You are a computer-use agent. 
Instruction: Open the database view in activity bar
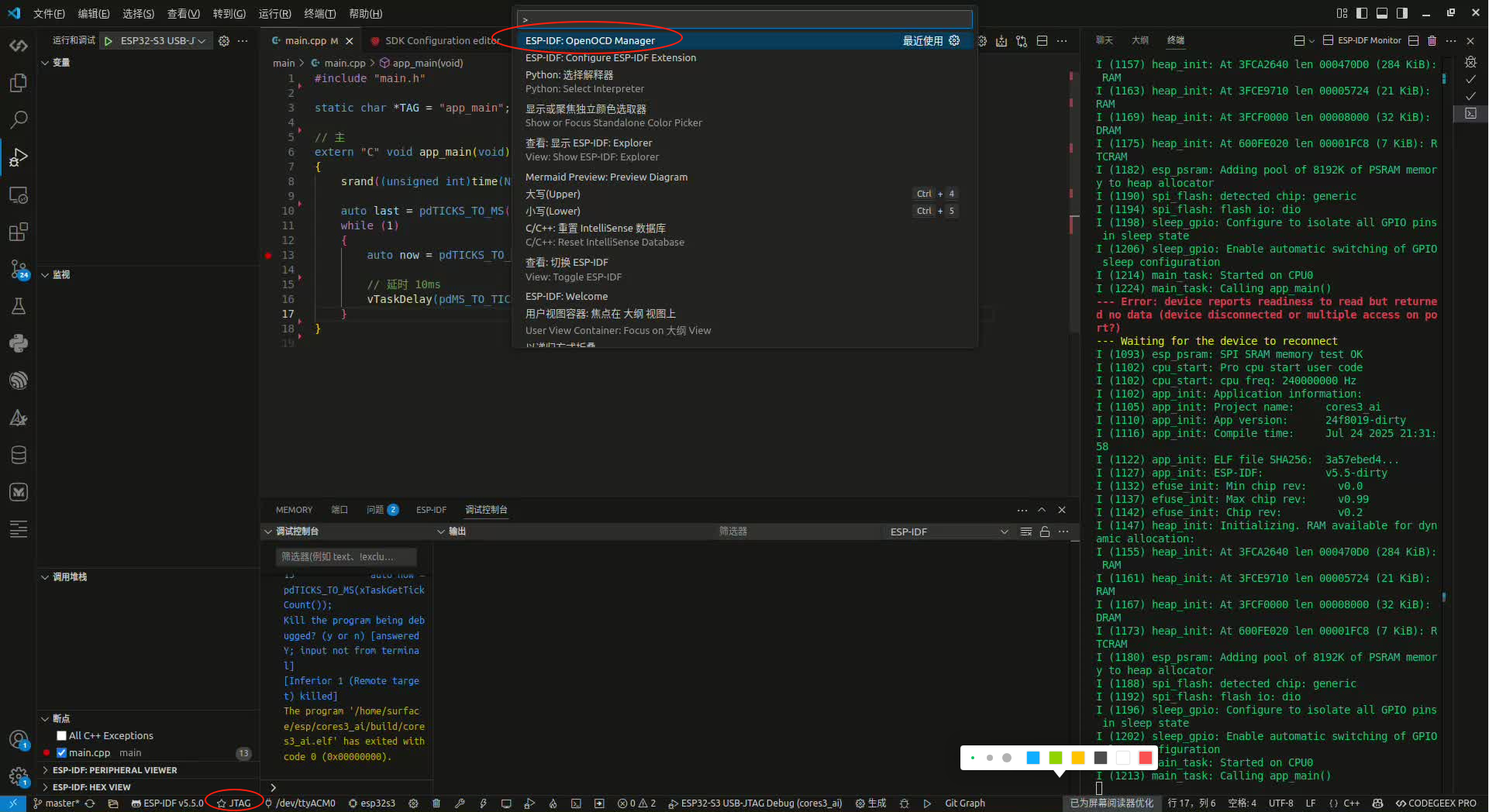[x=19, y=455]
